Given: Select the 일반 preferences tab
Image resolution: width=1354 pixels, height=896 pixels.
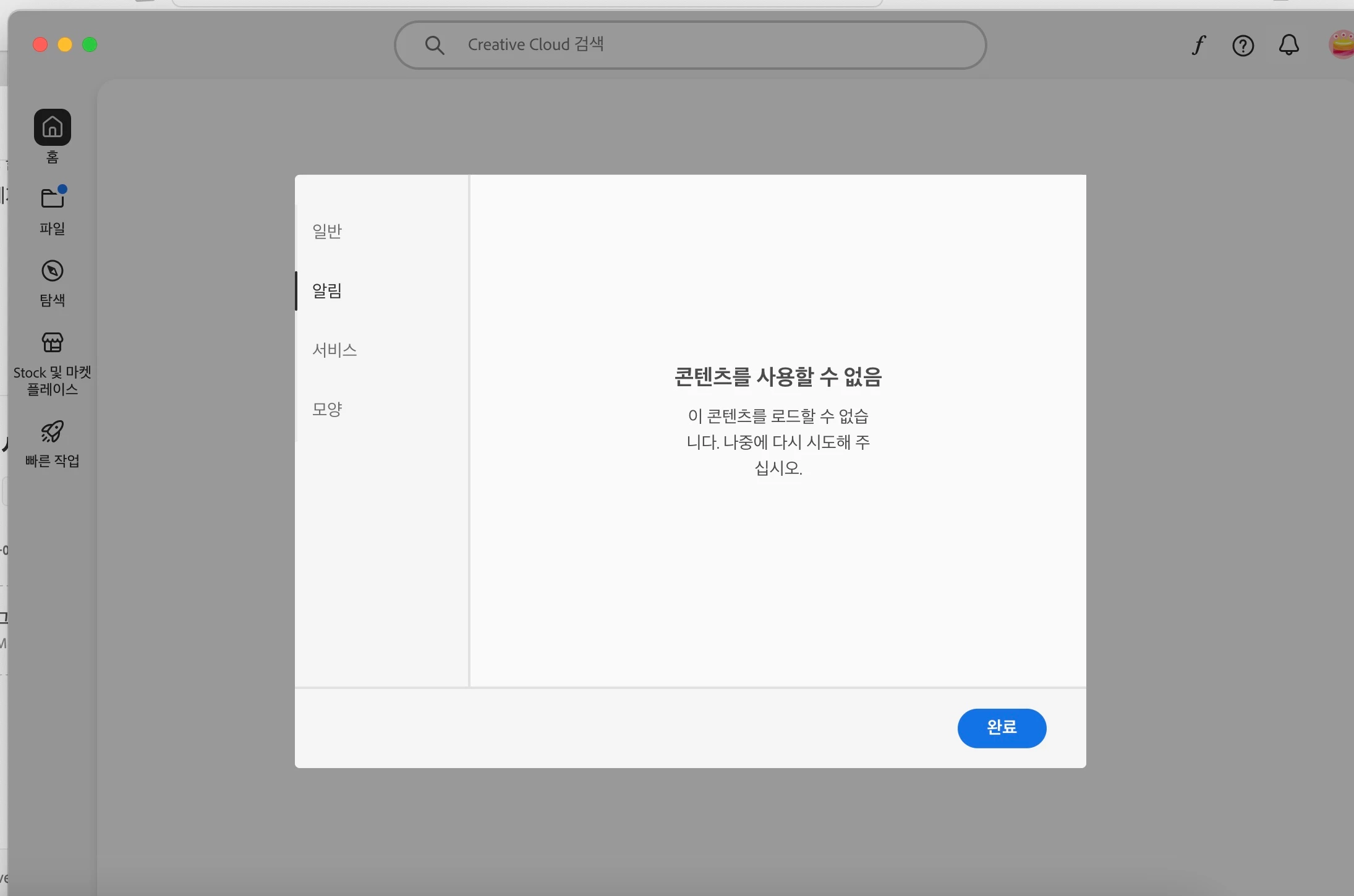Looking at the screenshot, I should point(327,231).
